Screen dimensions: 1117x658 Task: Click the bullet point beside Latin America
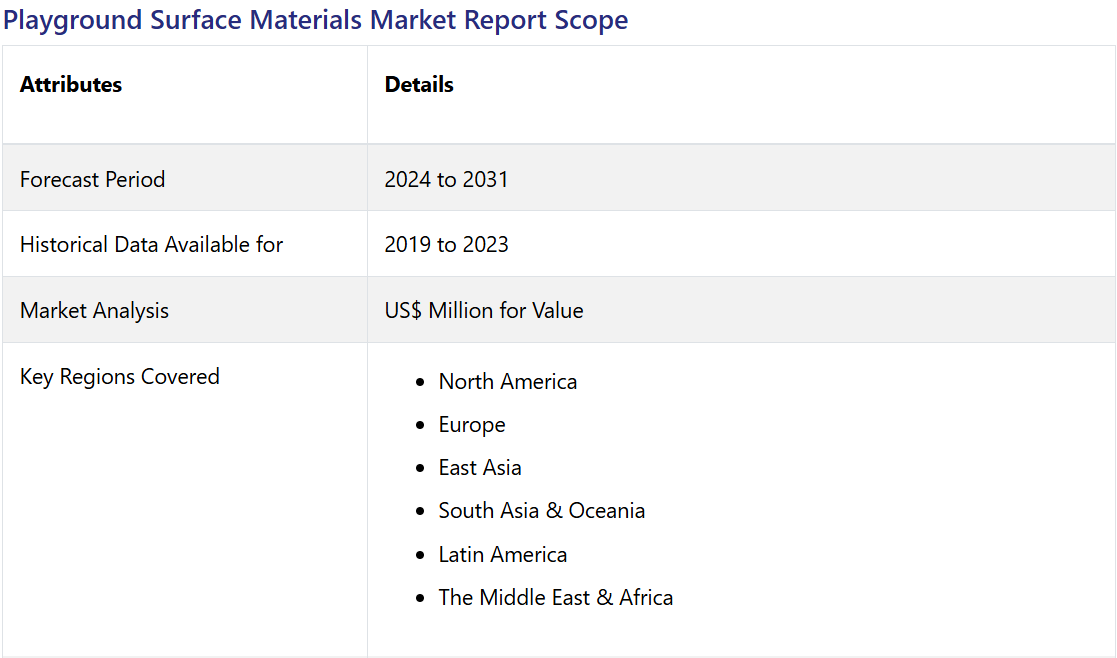pyautogui.click(x=420, y=556)
